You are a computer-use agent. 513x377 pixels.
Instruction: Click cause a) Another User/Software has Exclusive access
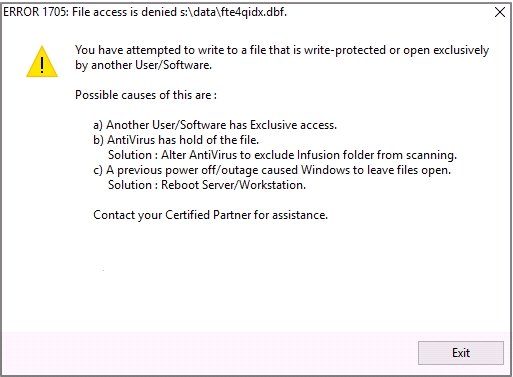215,125
